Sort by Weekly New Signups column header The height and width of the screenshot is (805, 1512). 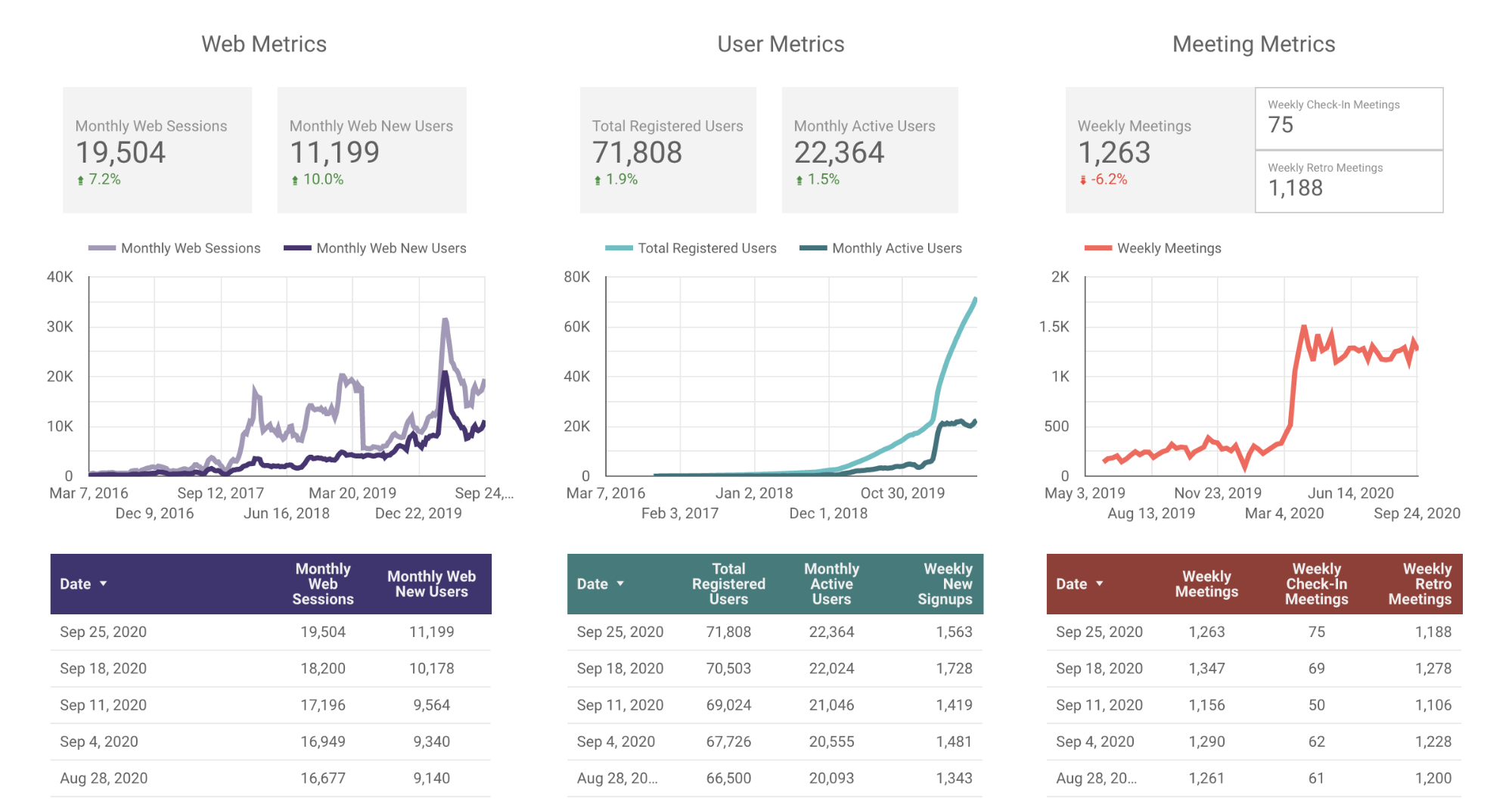tap(945, 584)
